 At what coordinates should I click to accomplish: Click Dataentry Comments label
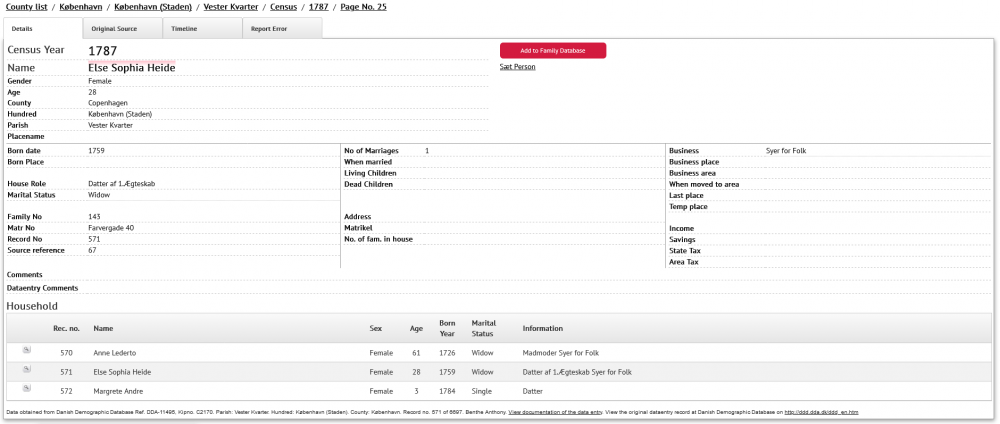coord(42,288)
